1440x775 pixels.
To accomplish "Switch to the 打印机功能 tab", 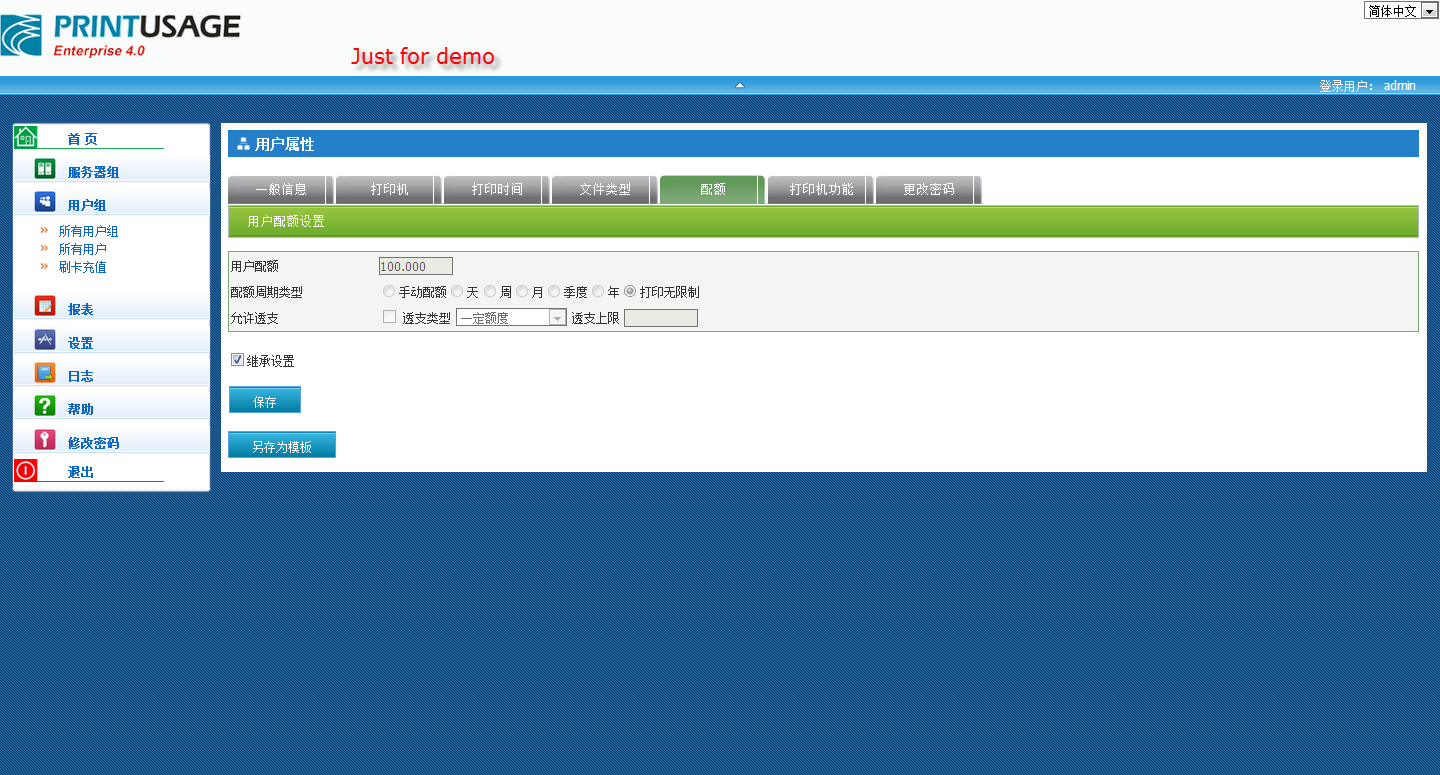I will click(821, 189).
